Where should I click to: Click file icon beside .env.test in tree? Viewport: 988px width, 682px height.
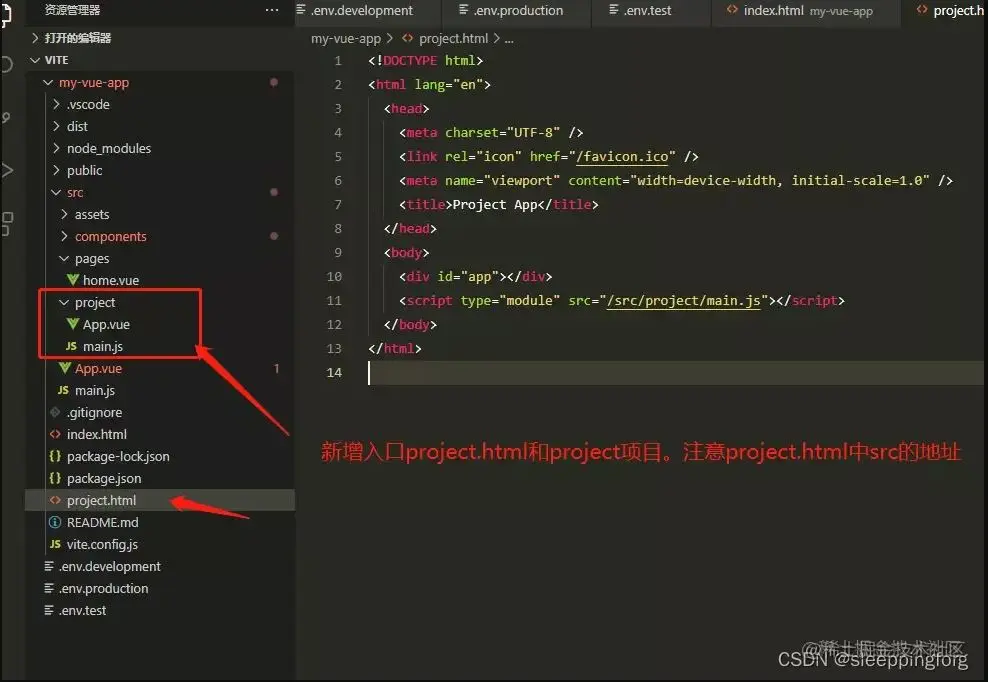click(49, 610)
